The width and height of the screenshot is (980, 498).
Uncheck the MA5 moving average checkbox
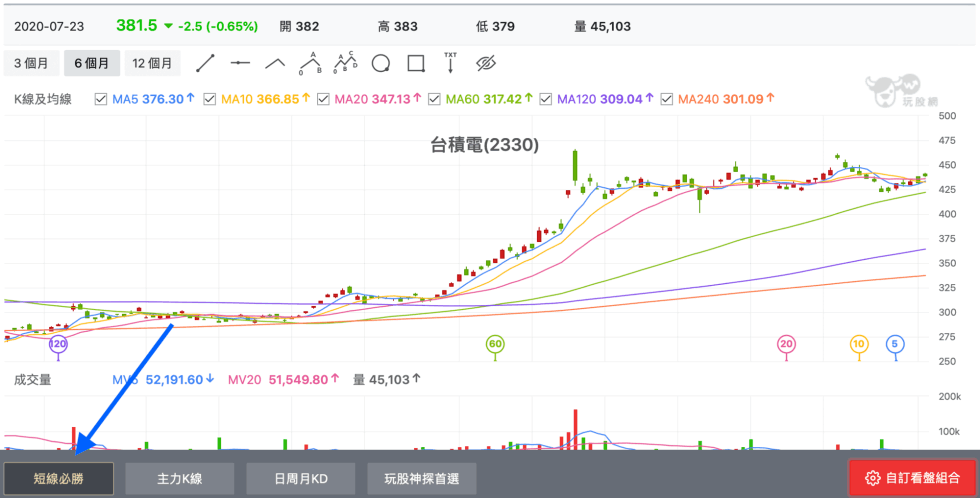click(101, 99)
